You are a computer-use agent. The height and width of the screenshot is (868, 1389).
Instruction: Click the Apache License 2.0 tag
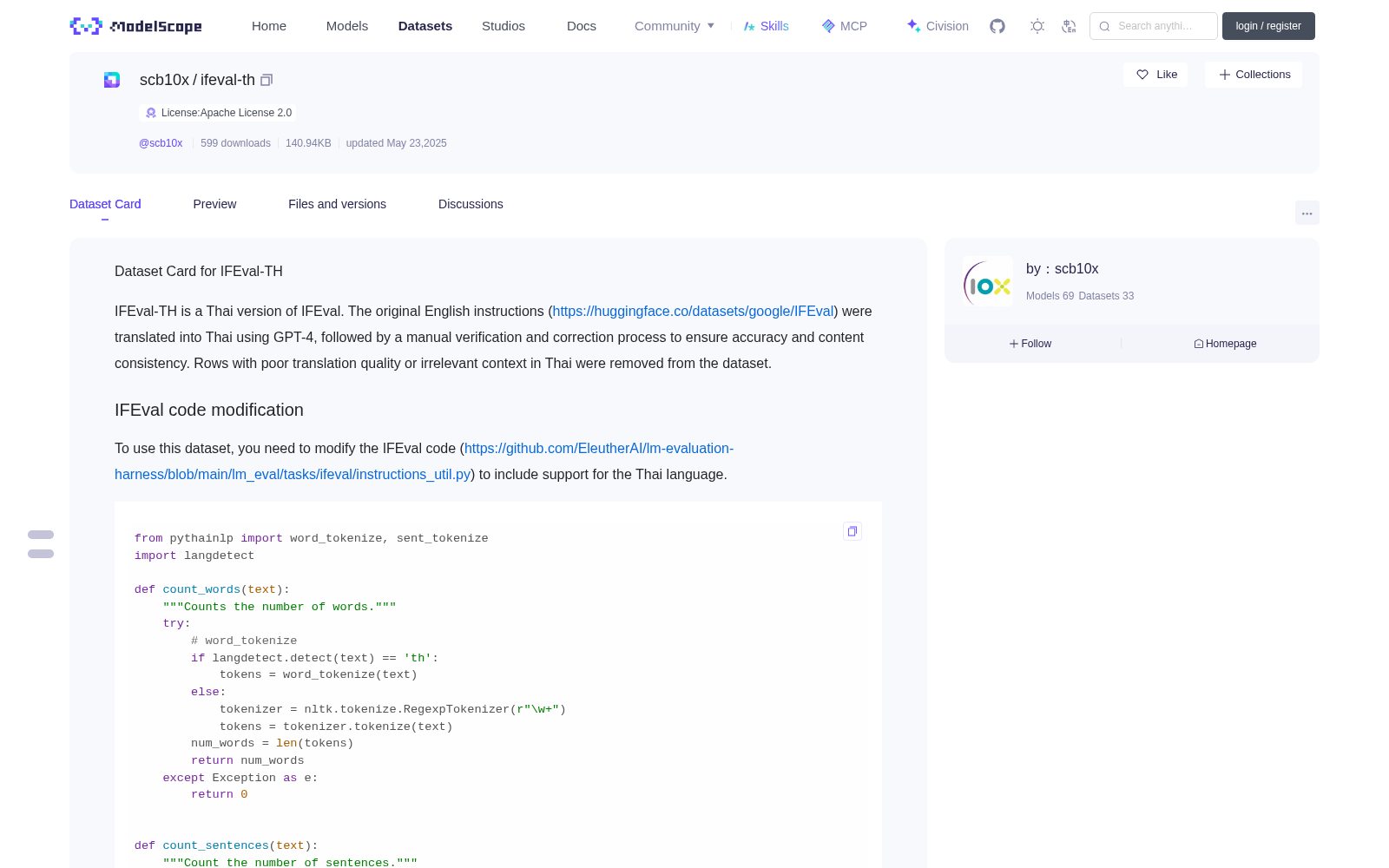coord(218,113)
